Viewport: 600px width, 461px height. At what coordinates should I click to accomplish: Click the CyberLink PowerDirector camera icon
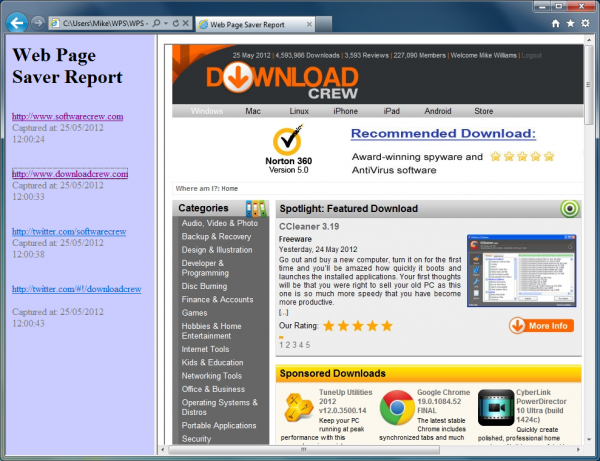[x=496, y=408]
